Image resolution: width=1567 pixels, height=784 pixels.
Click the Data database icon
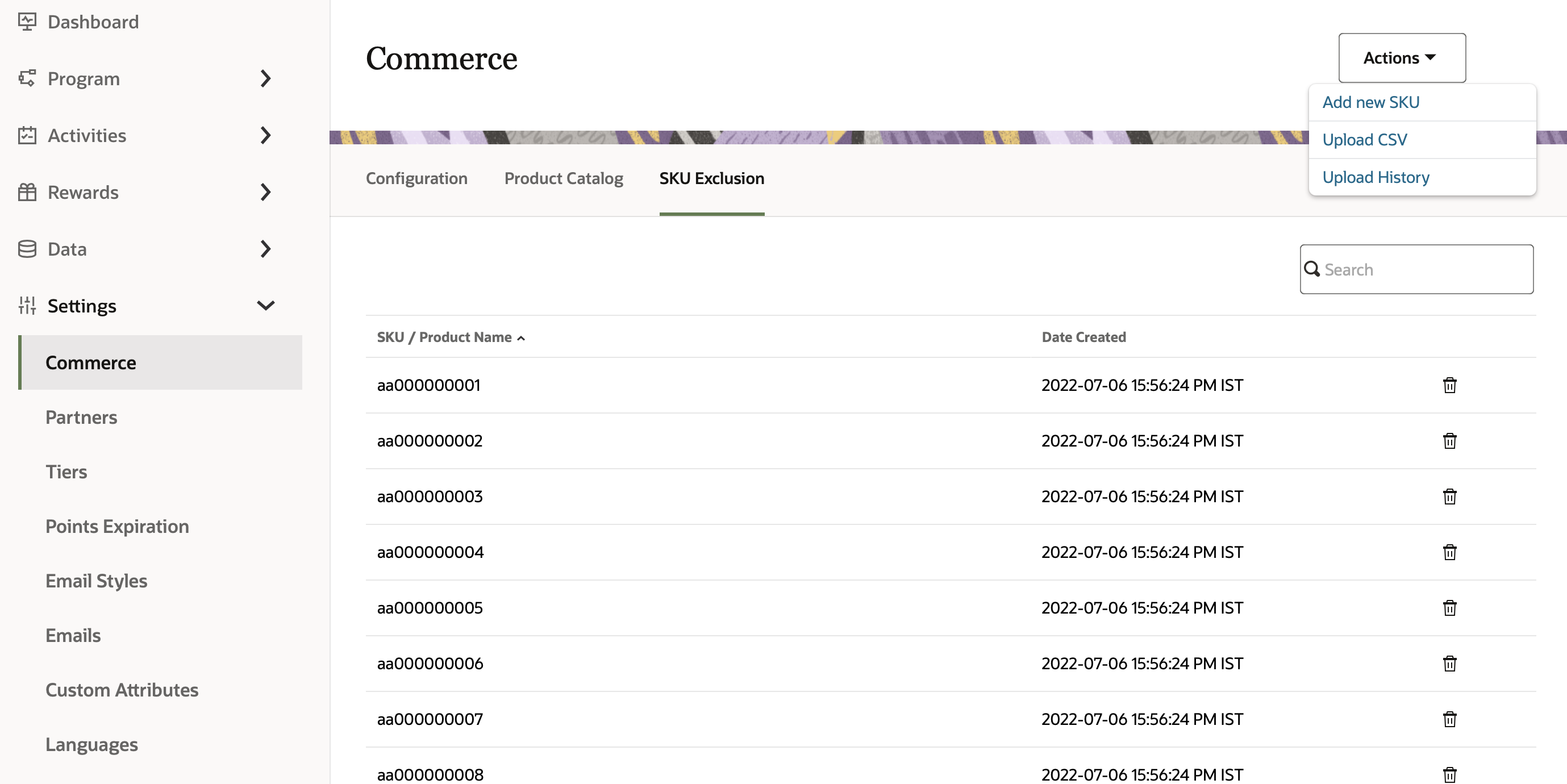coord(27,249)
